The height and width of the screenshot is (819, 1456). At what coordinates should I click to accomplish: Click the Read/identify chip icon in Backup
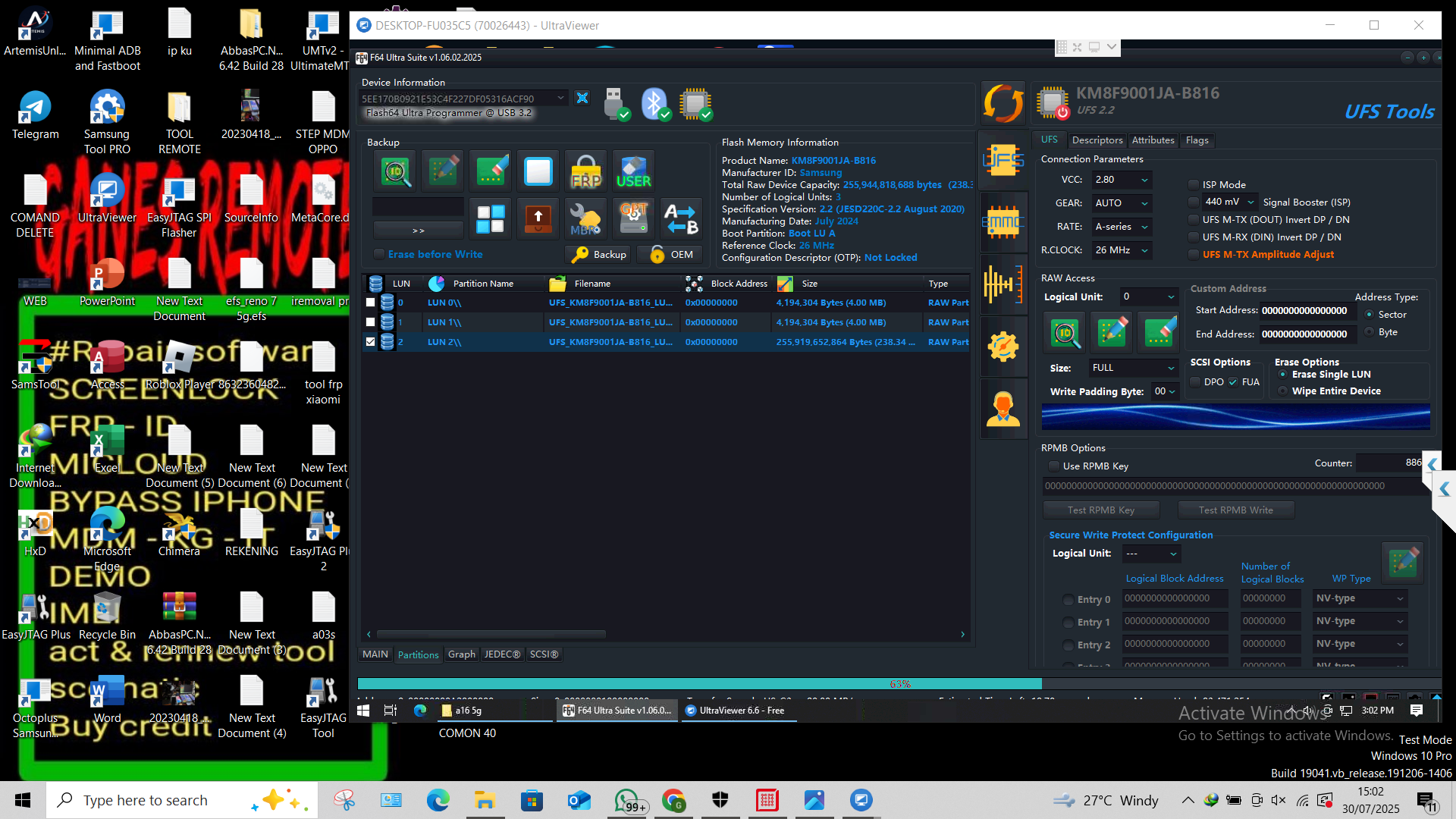coord(396,171)
